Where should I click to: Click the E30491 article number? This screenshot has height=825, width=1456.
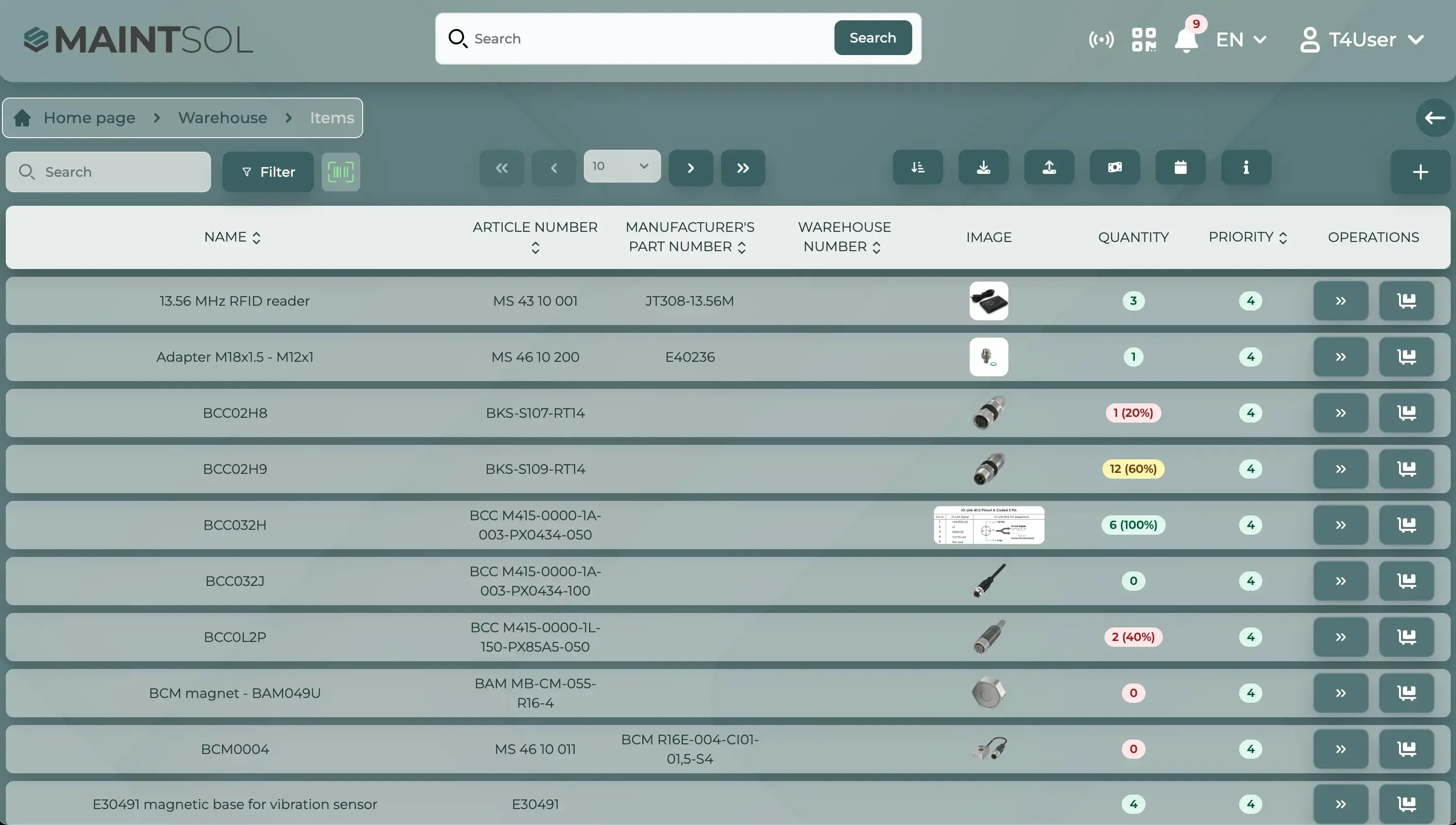click(535, 804)
